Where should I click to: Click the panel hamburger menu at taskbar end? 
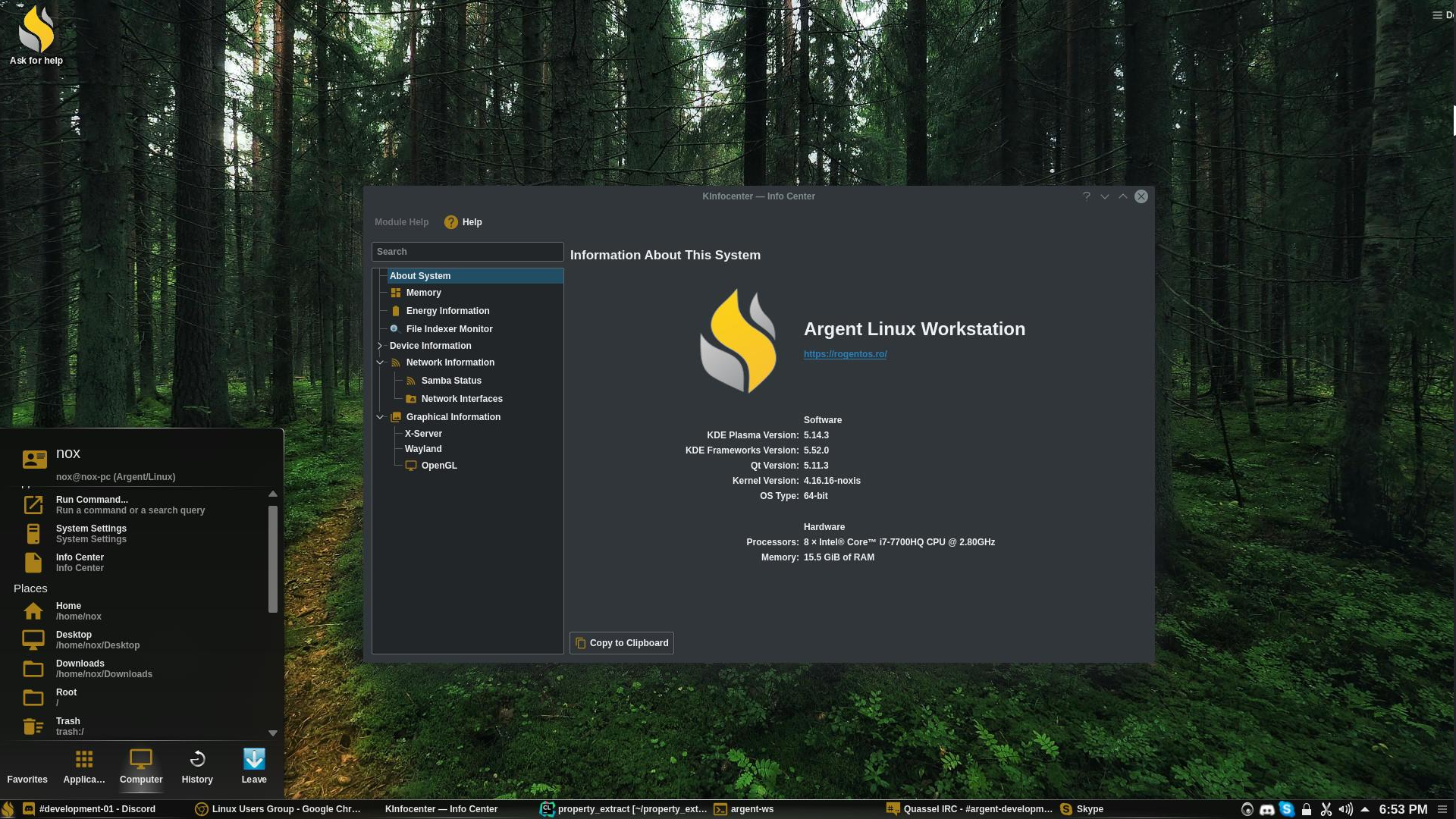tap(1442, 809)
